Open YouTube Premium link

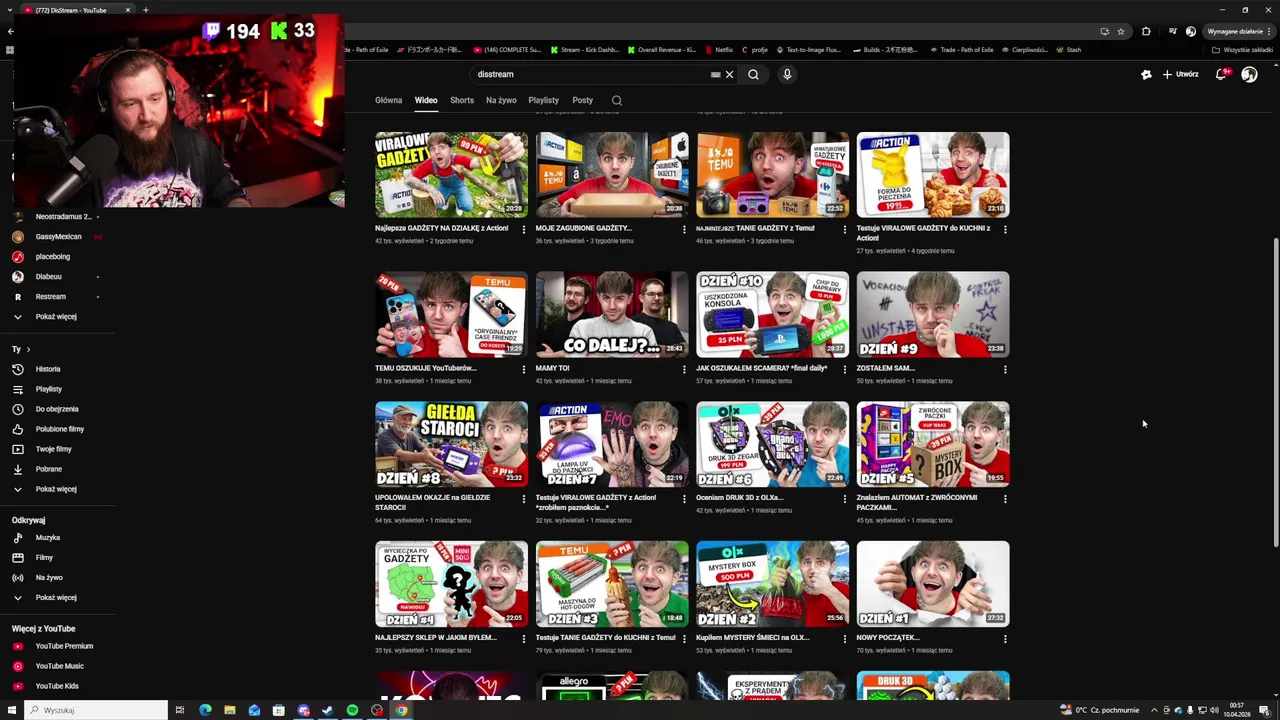coord(64,647)
